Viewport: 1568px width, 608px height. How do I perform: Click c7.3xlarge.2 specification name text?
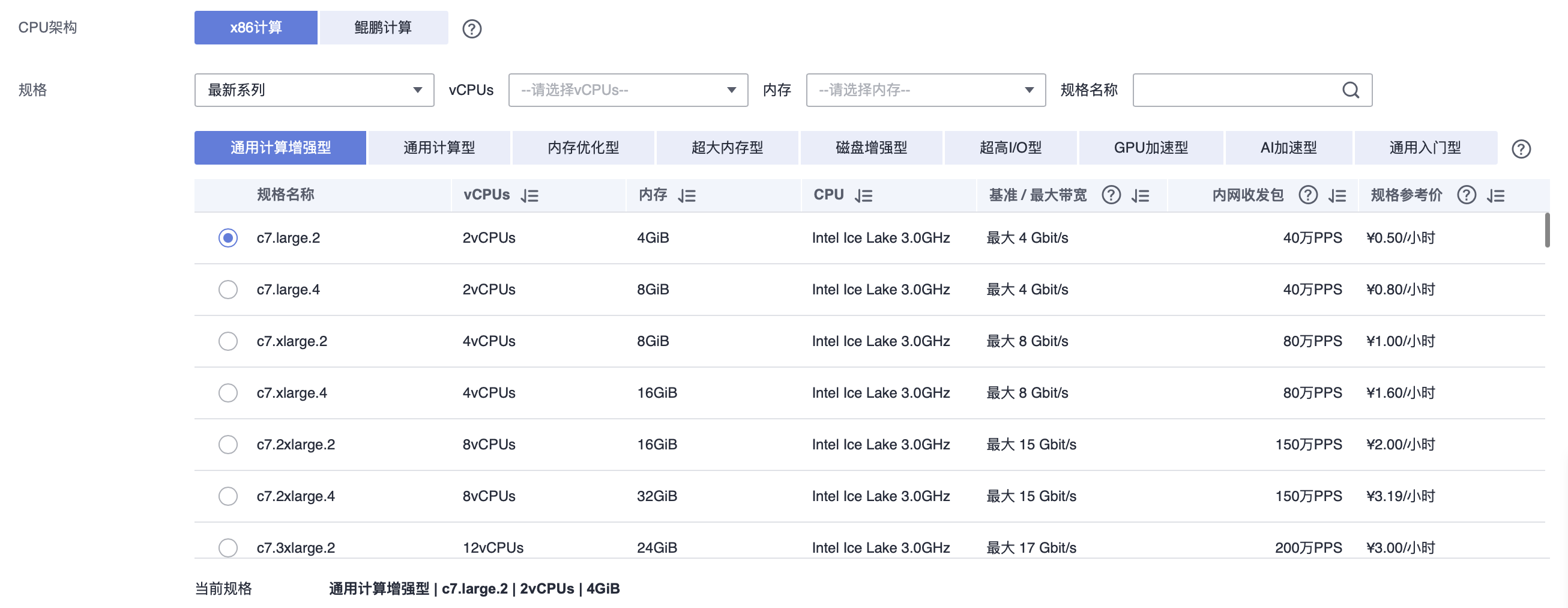[295, 548]
